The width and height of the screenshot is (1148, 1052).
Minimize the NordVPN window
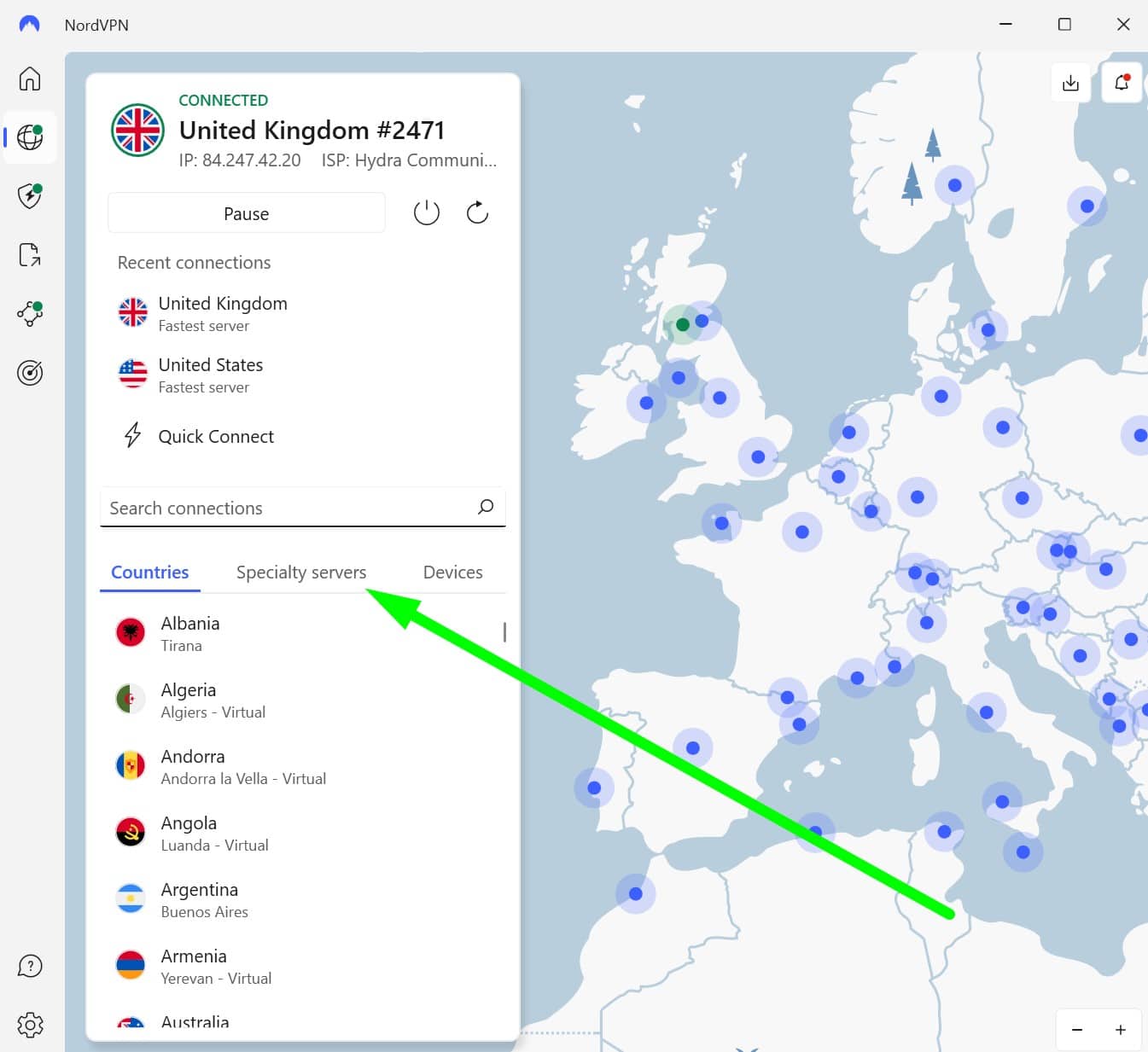1005,25
